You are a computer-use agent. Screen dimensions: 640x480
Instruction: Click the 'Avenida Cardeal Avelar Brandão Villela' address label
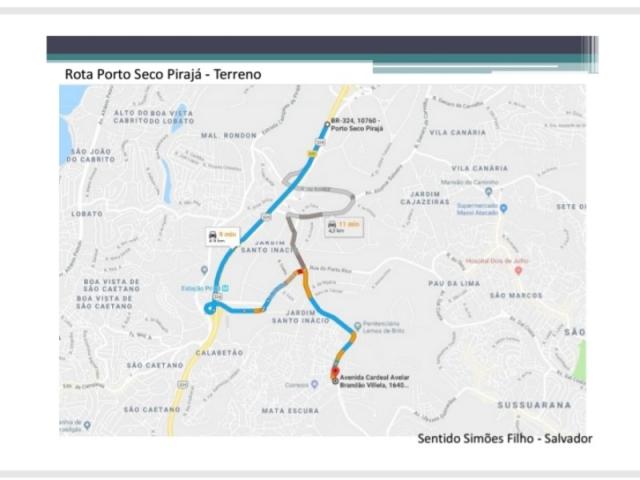[374, 381]
